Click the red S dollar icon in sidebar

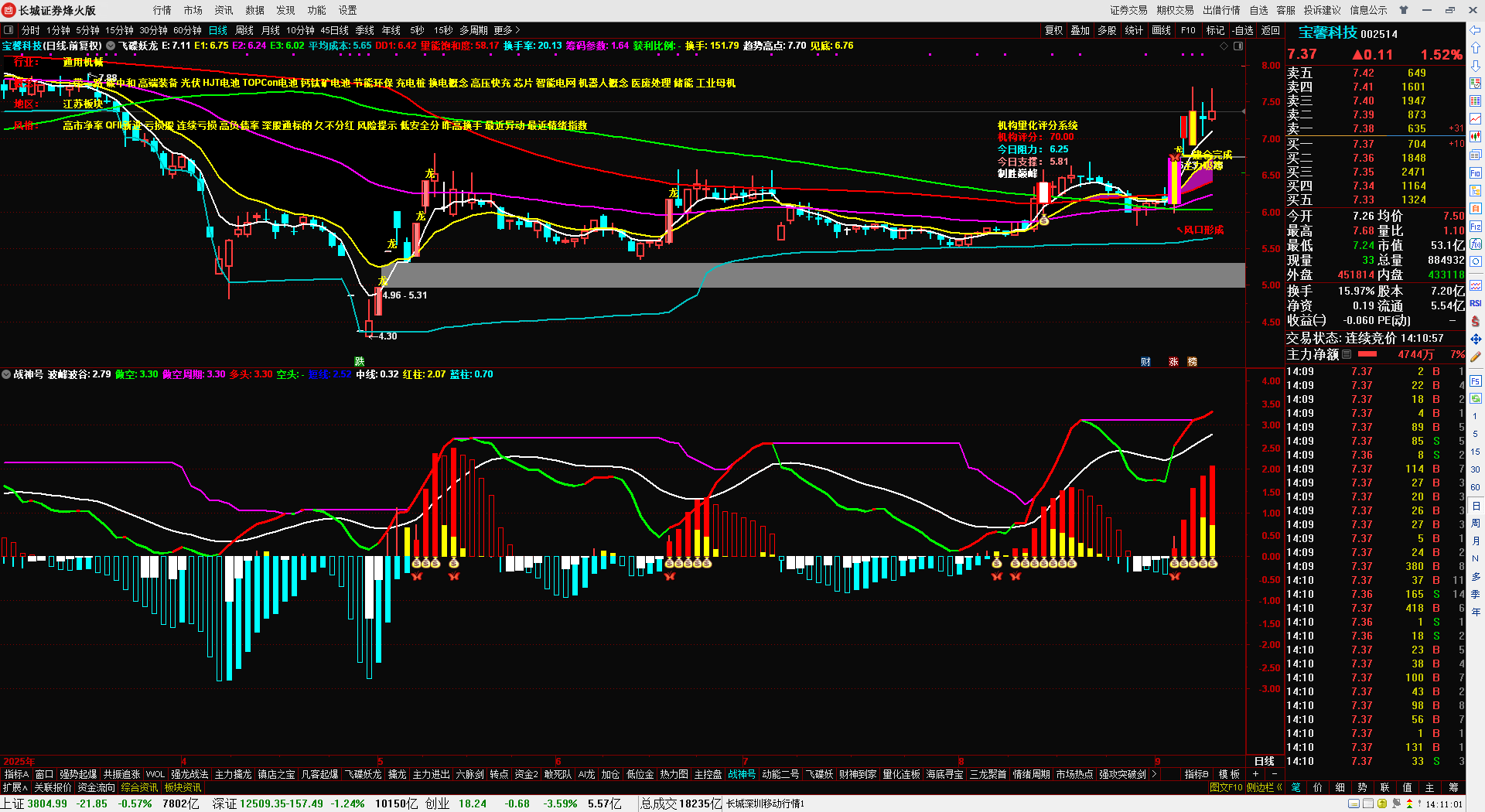pyautogui.click(x=1476, y=321)
